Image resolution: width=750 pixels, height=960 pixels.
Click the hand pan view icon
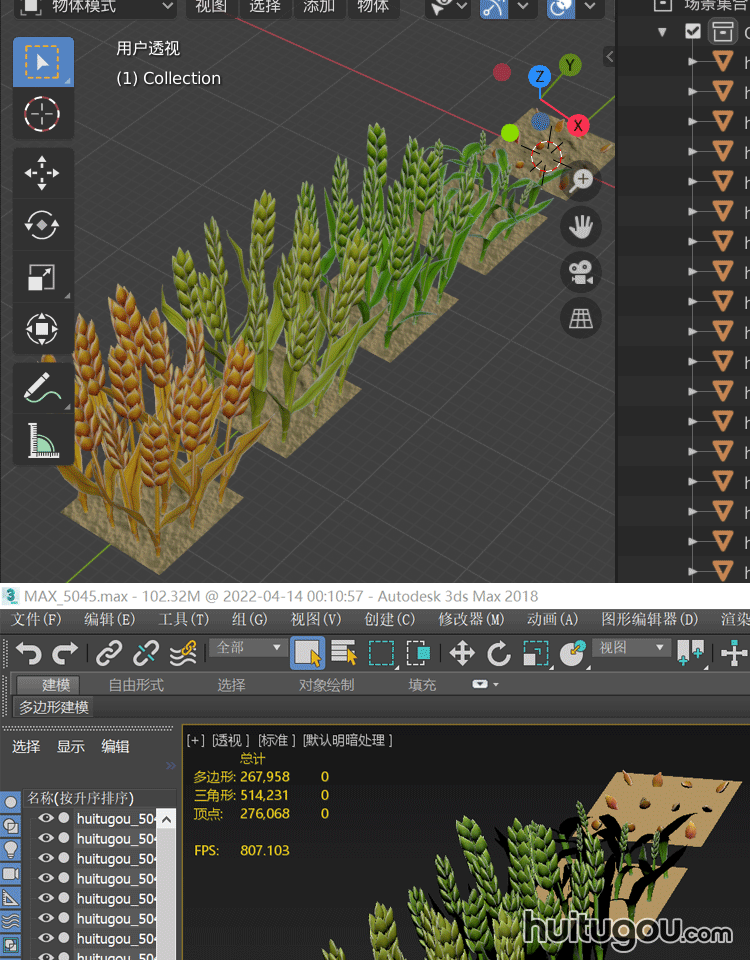tap(581, 225)
